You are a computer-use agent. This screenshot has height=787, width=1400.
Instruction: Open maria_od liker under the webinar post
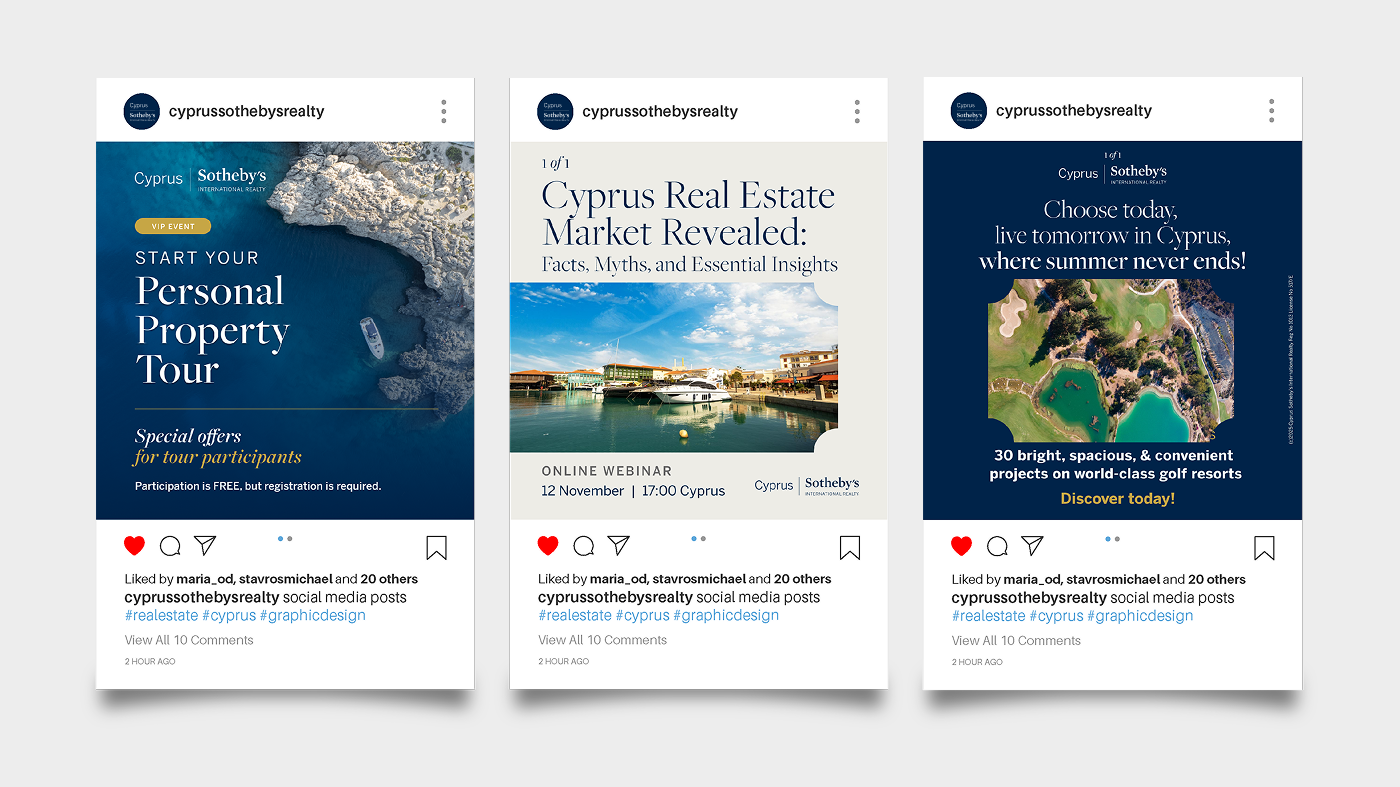pos(620,579)
